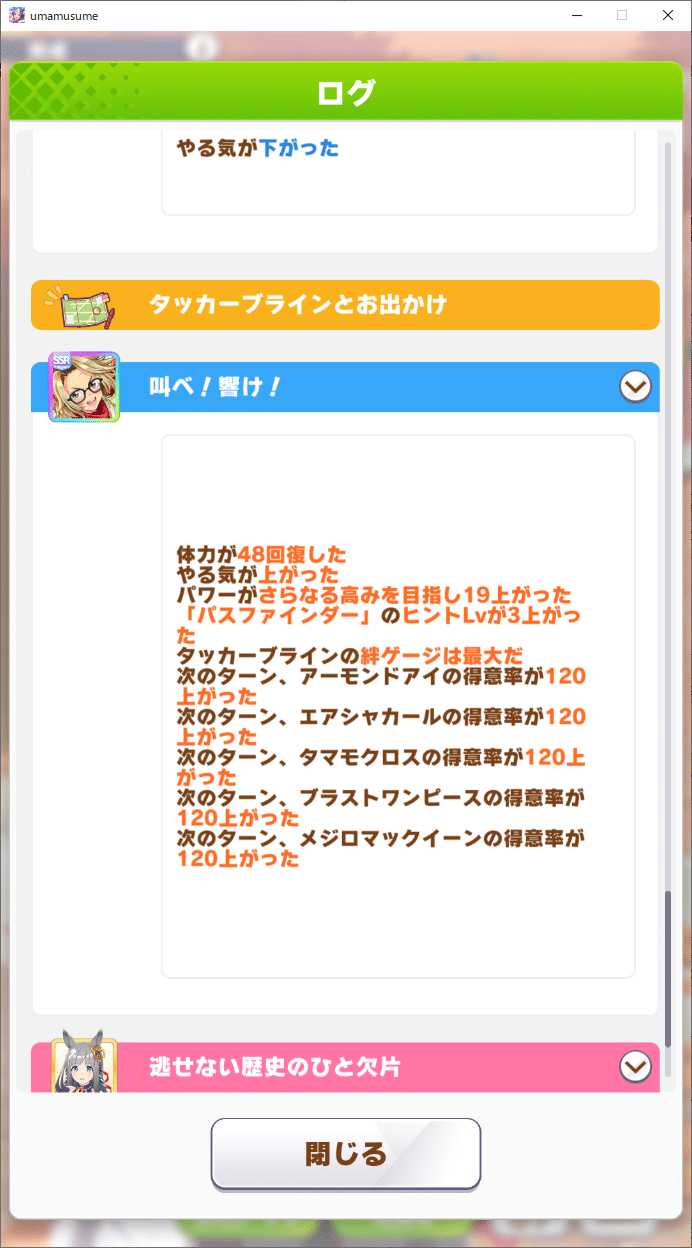Collapse the 叫べ!響け! event entry chevron
This screenshot has width=692, height=1248.
pyautogui.click(x=635, y=386)
